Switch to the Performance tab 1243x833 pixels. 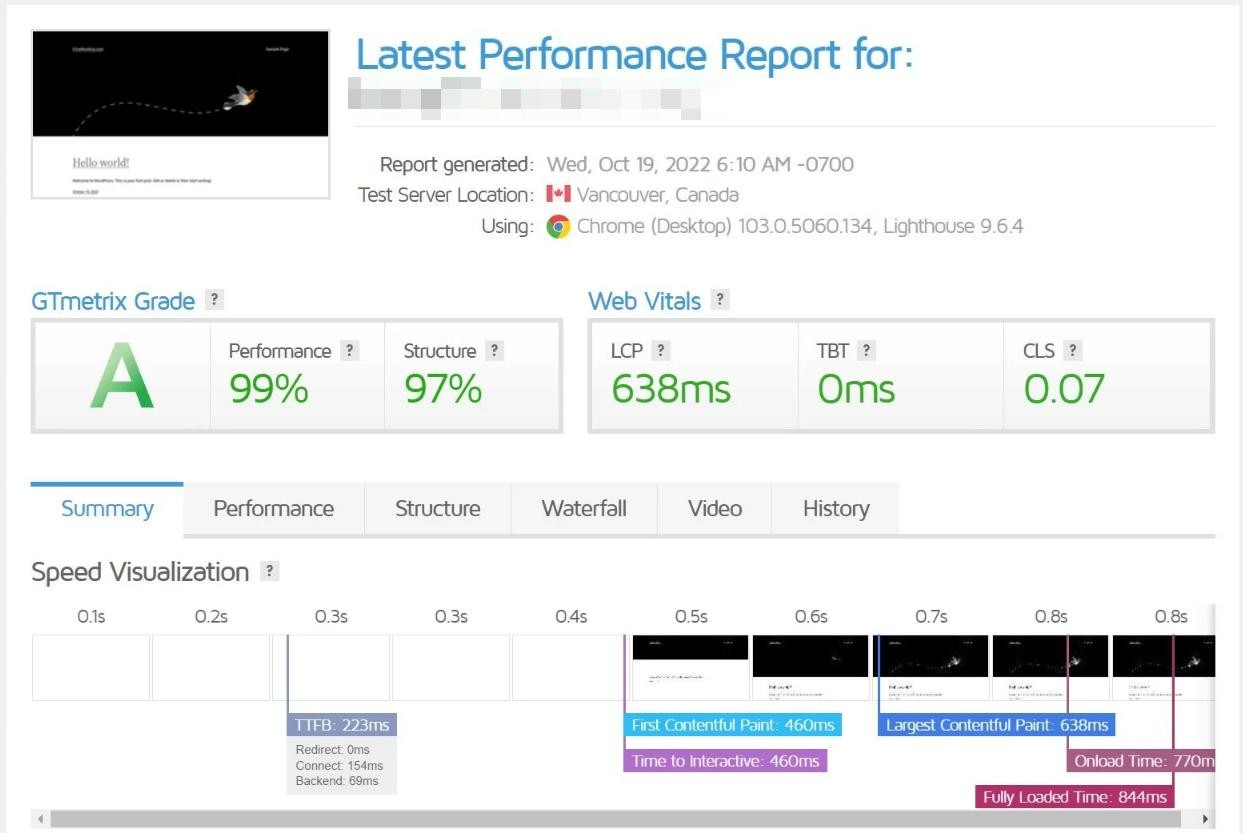tap(273, 509)
